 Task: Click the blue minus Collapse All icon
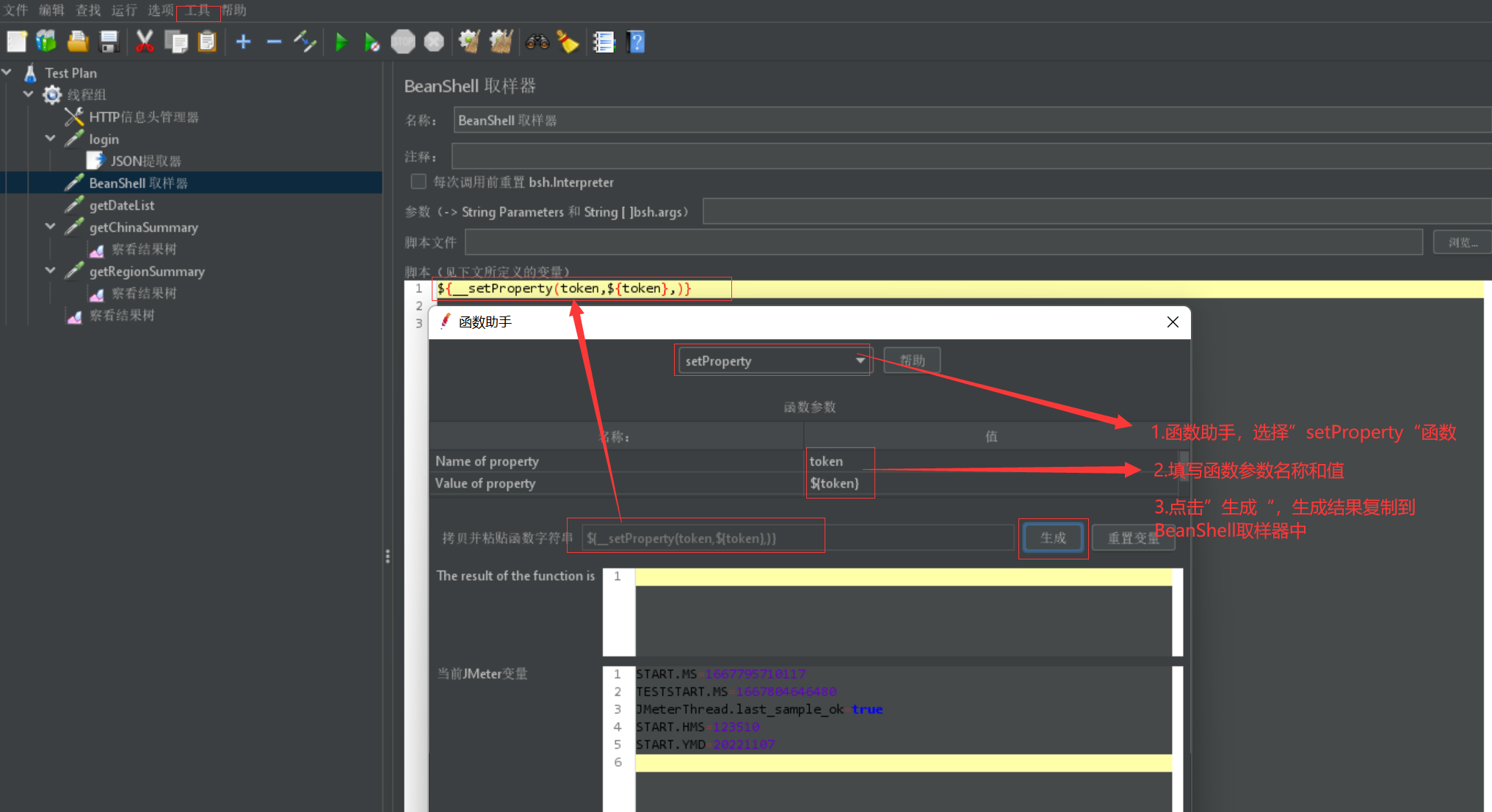[274, 42]
